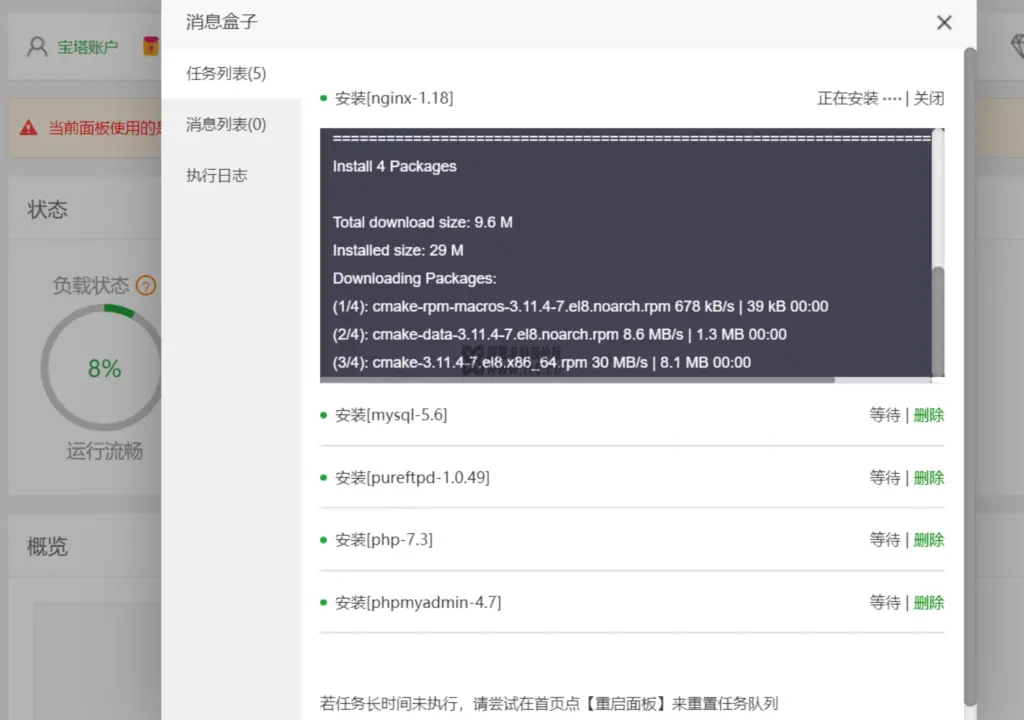The height and width of the screenshot is (720, 1024).
Task: Open the 执行日志 tab
Action: pyautogui.click(x=217, y=175)
